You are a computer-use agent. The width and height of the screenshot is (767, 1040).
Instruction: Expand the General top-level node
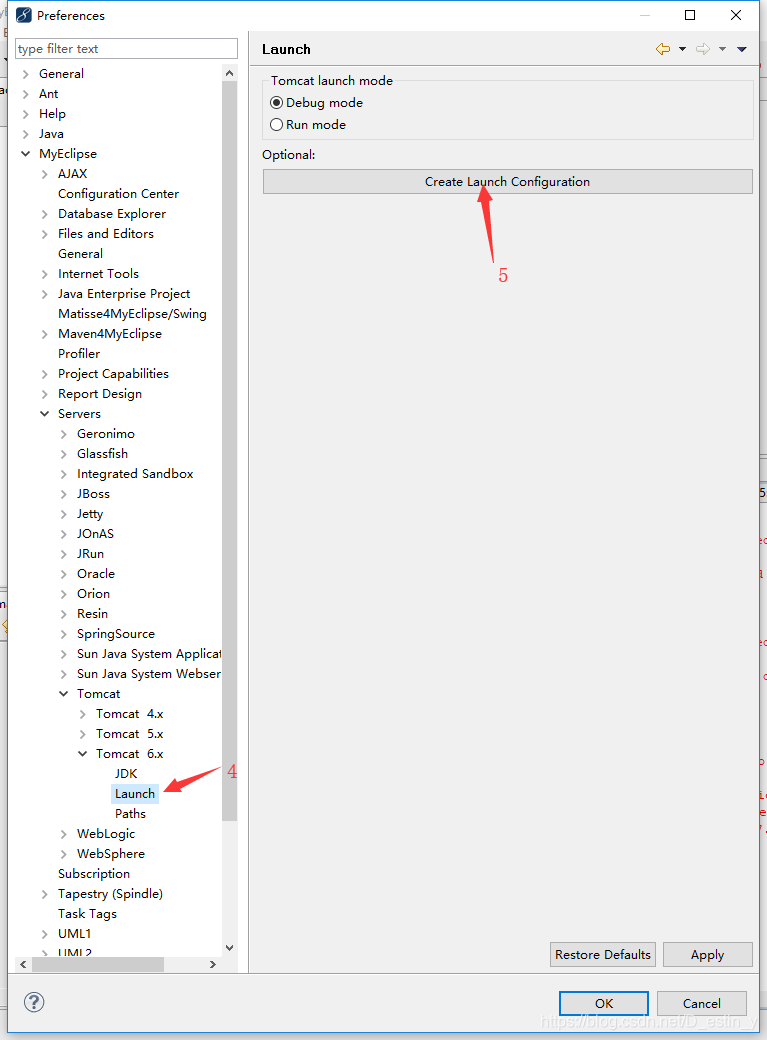pyautogui.click(x=26, y=74)
